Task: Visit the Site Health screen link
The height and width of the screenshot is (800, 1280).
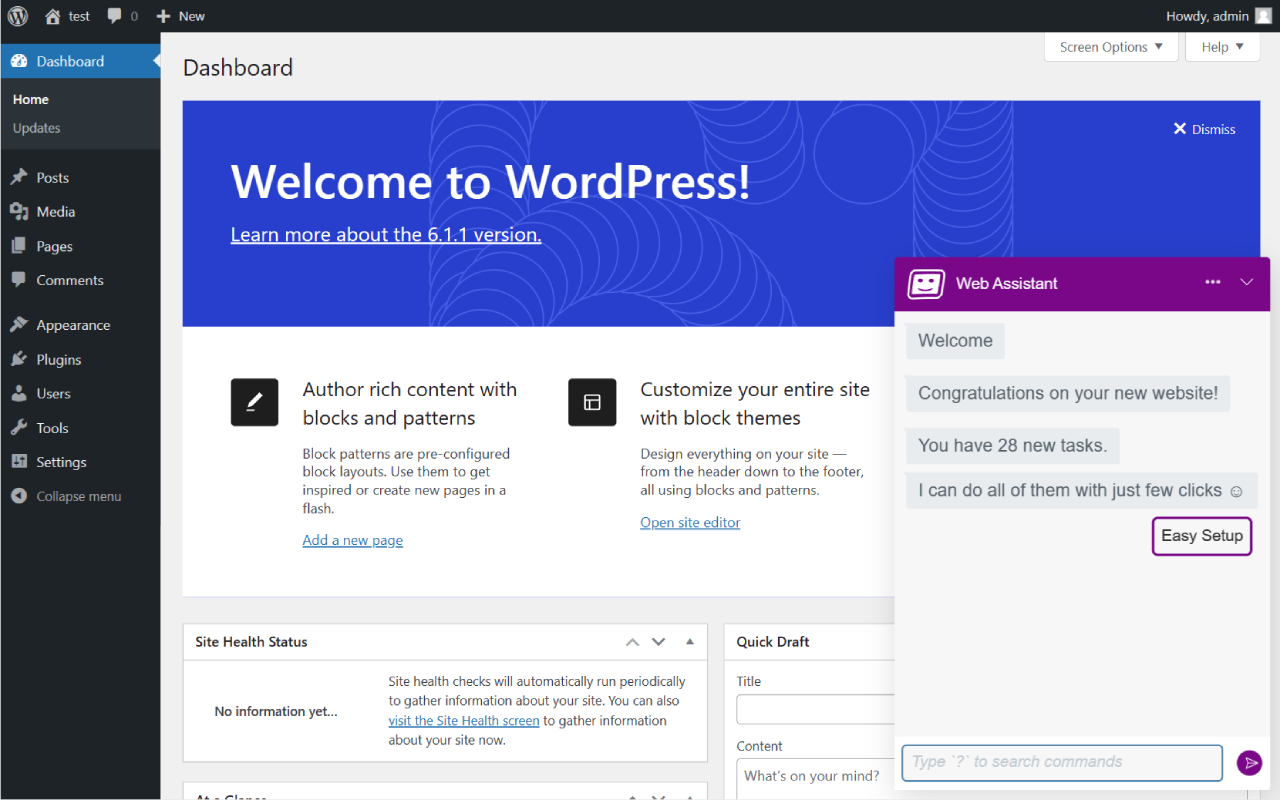Action: coord(464,720)
